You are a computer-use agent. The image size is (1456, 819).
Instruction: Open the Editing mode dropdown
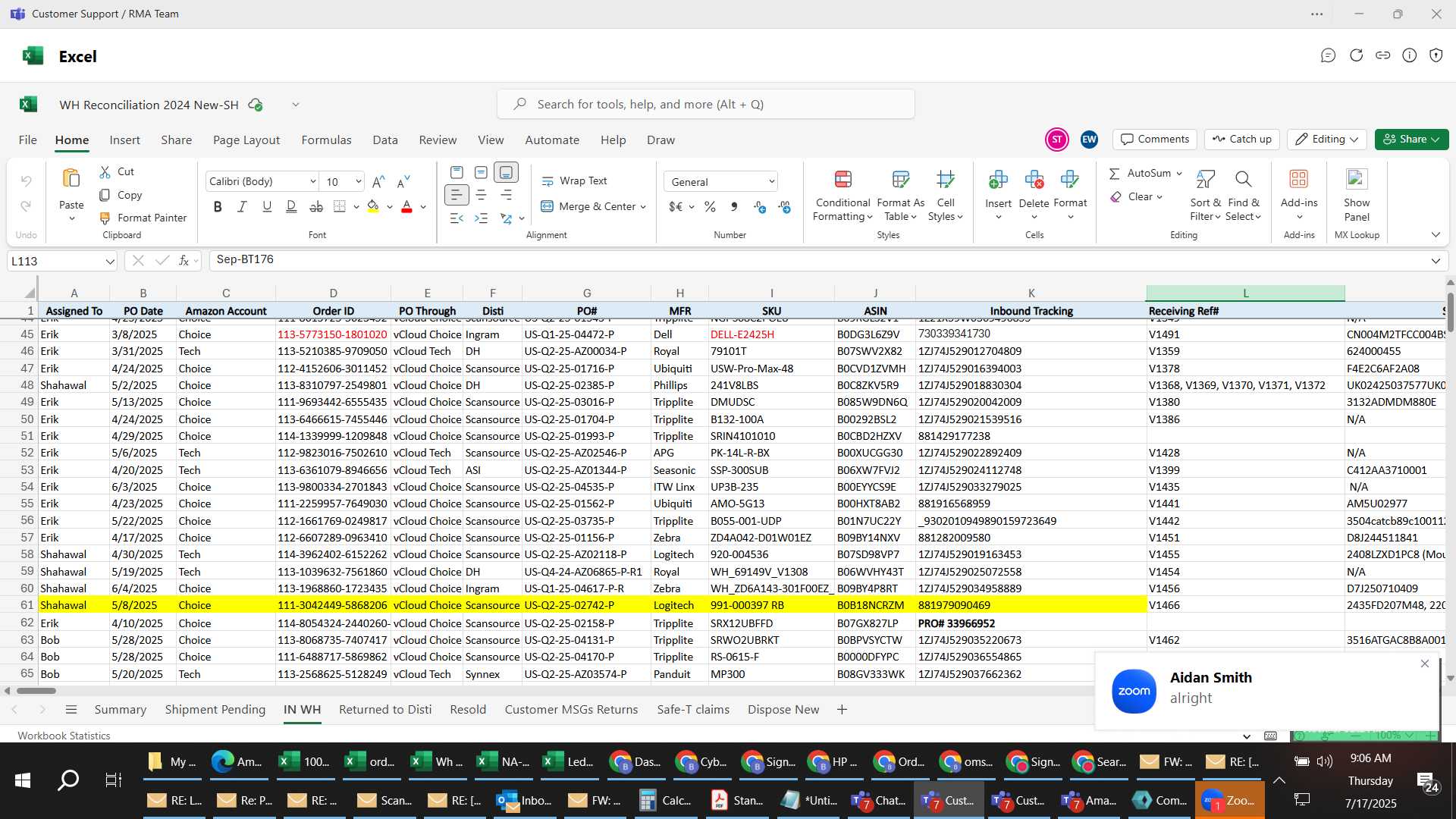click(x=1327, y=140)
